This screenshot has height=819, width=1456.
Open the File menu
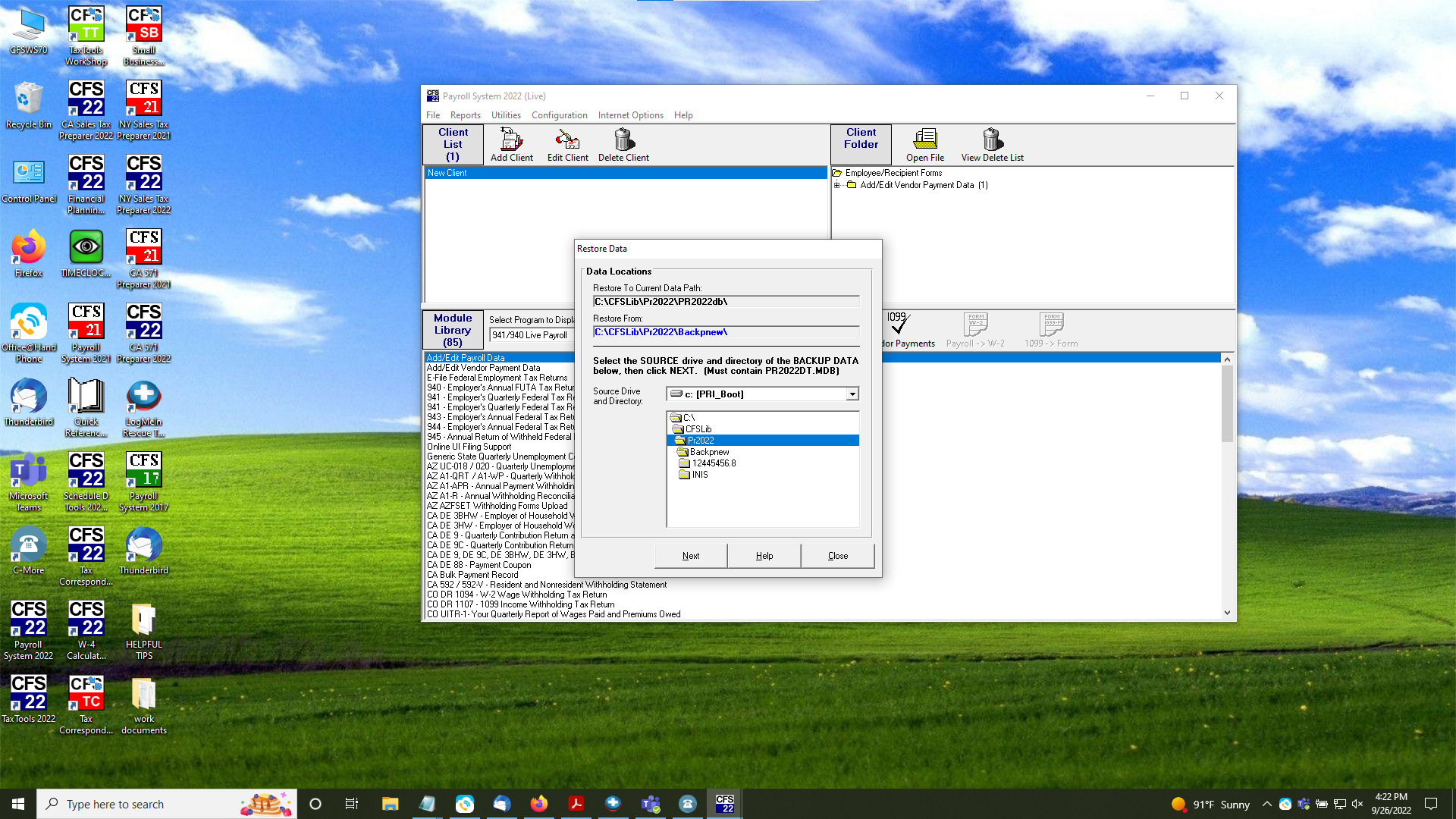433,115
